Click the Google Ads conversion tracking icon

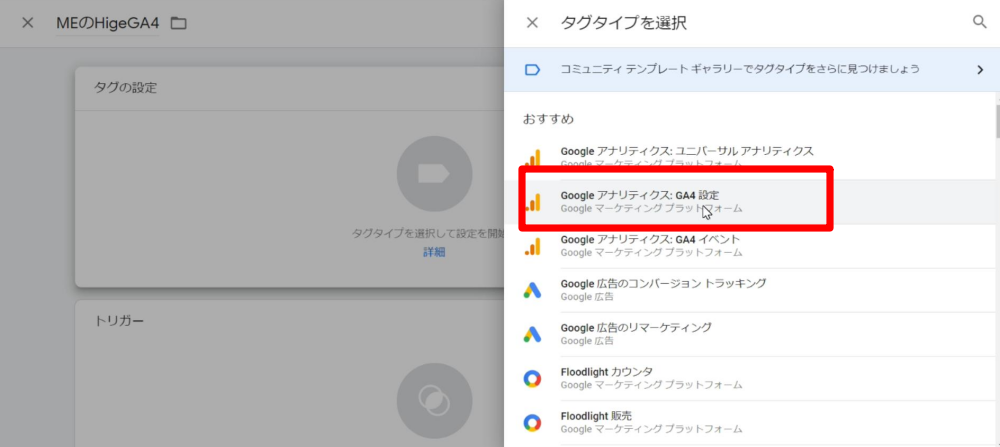532,290
